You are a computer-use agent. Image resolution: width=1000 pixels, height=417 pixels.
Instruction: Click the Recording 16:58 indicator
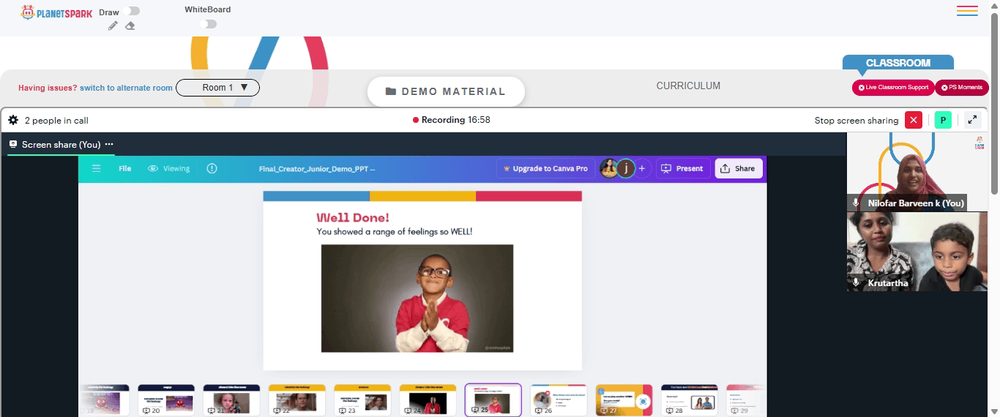pyautogui.click(x=452, y=120)
